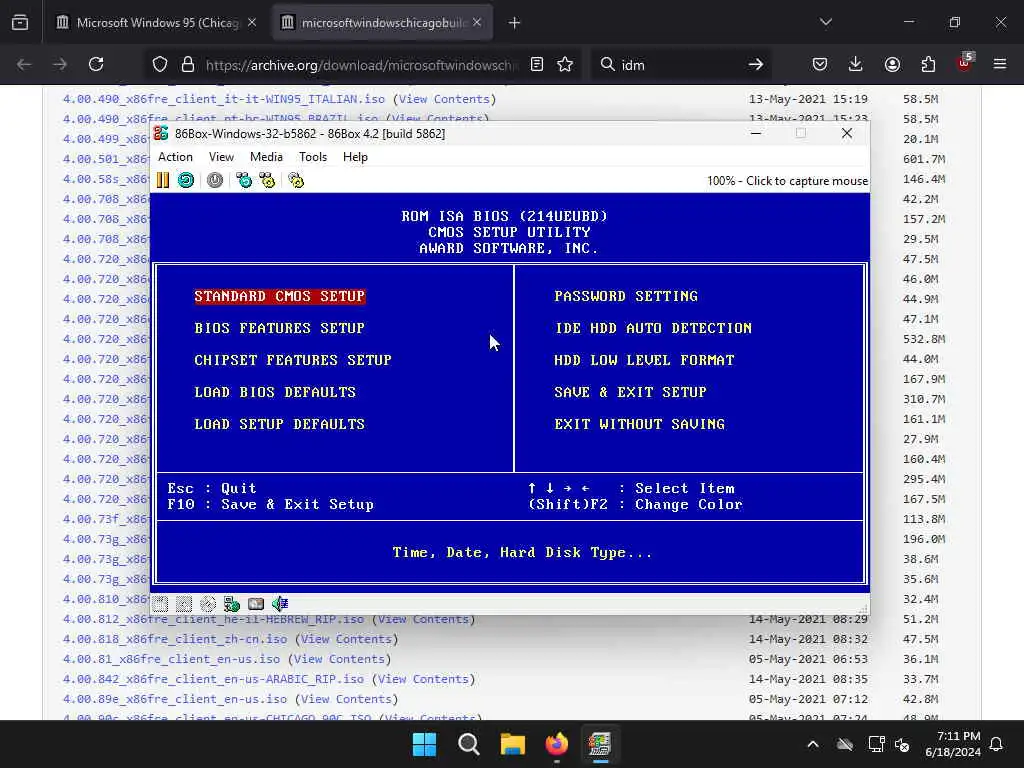Click '100% - Click to capture mouse' label
Image resolution: width=1024 pixels, height=768 pixels.
pyautogui.click(x=787, y=181)
